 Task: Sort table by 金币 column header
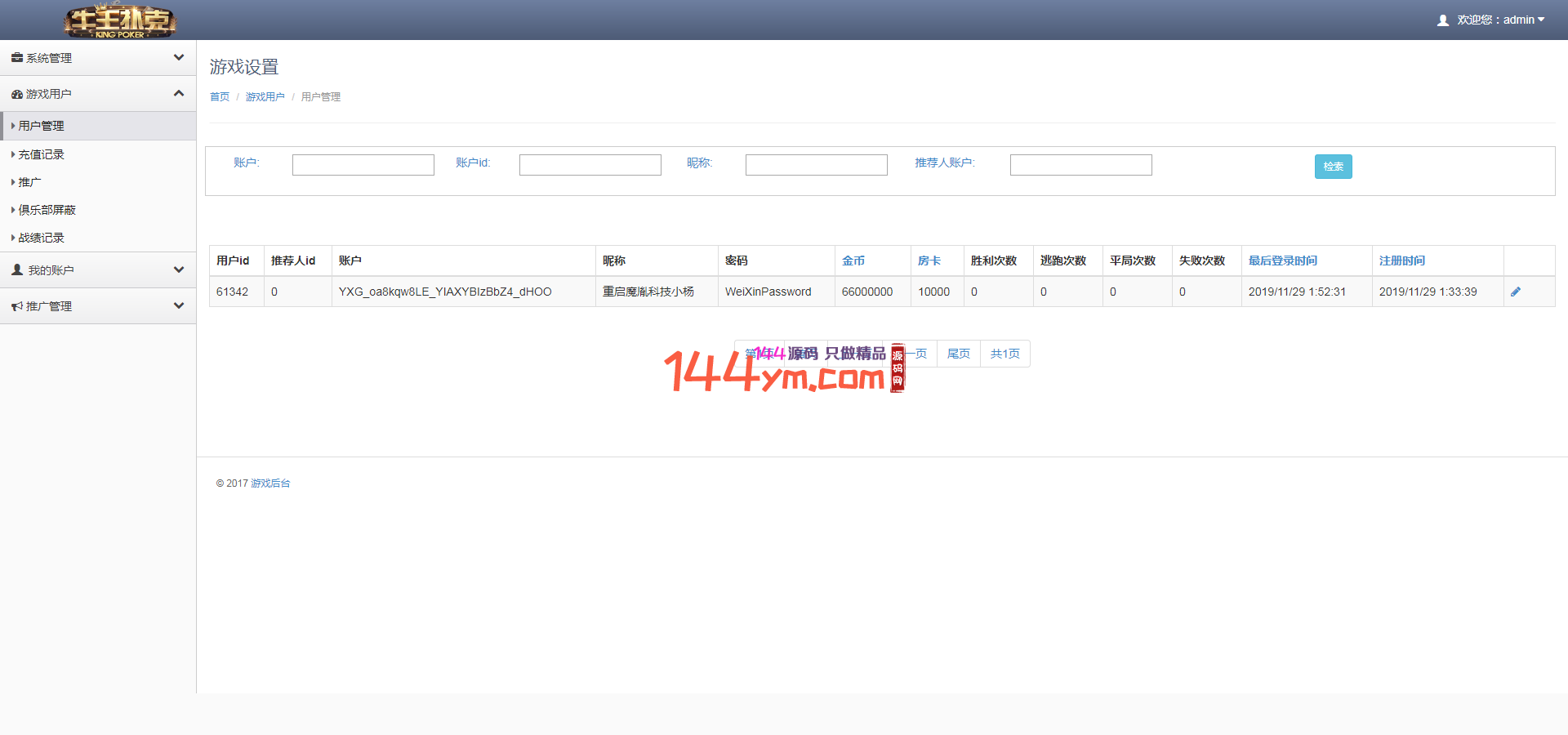[x=853, y=261]
